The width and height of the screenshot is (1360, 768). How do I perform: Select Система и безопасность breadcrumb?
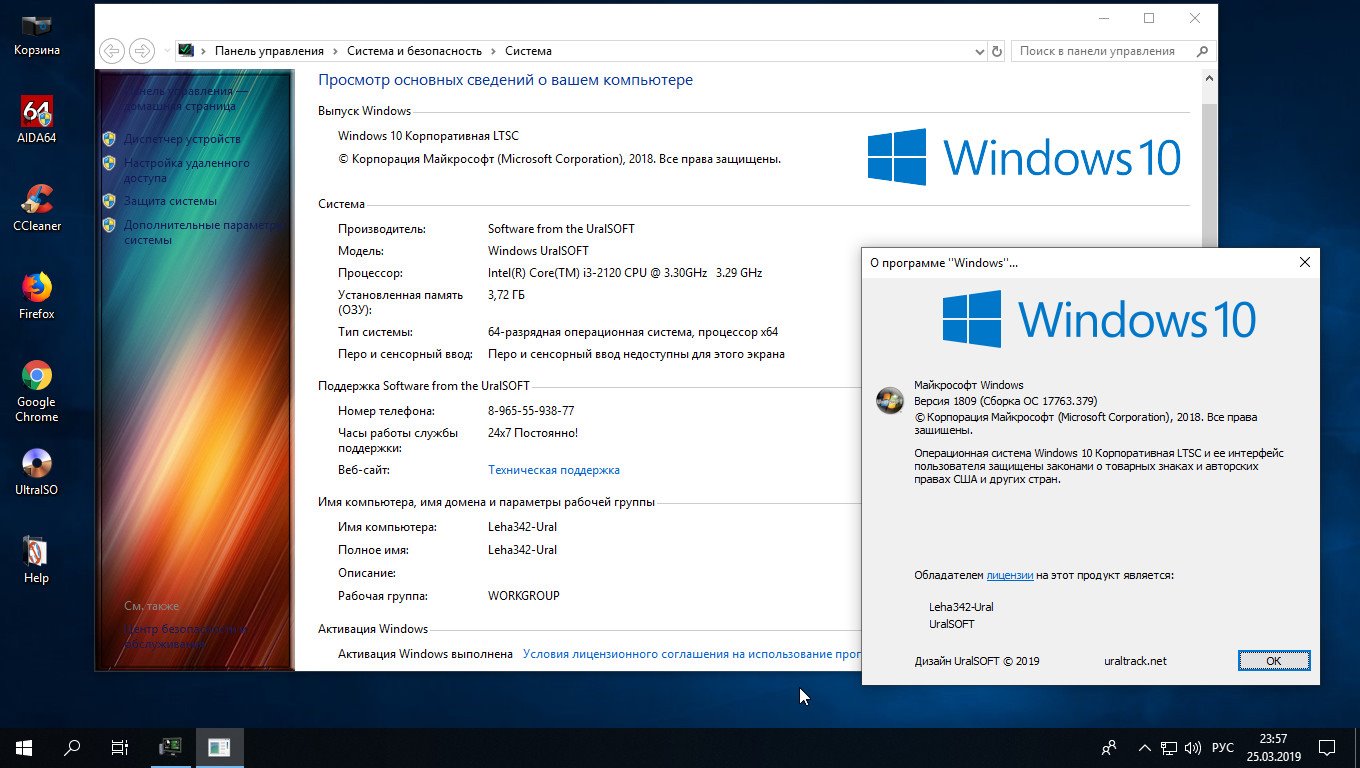click(x=414, y=51)
